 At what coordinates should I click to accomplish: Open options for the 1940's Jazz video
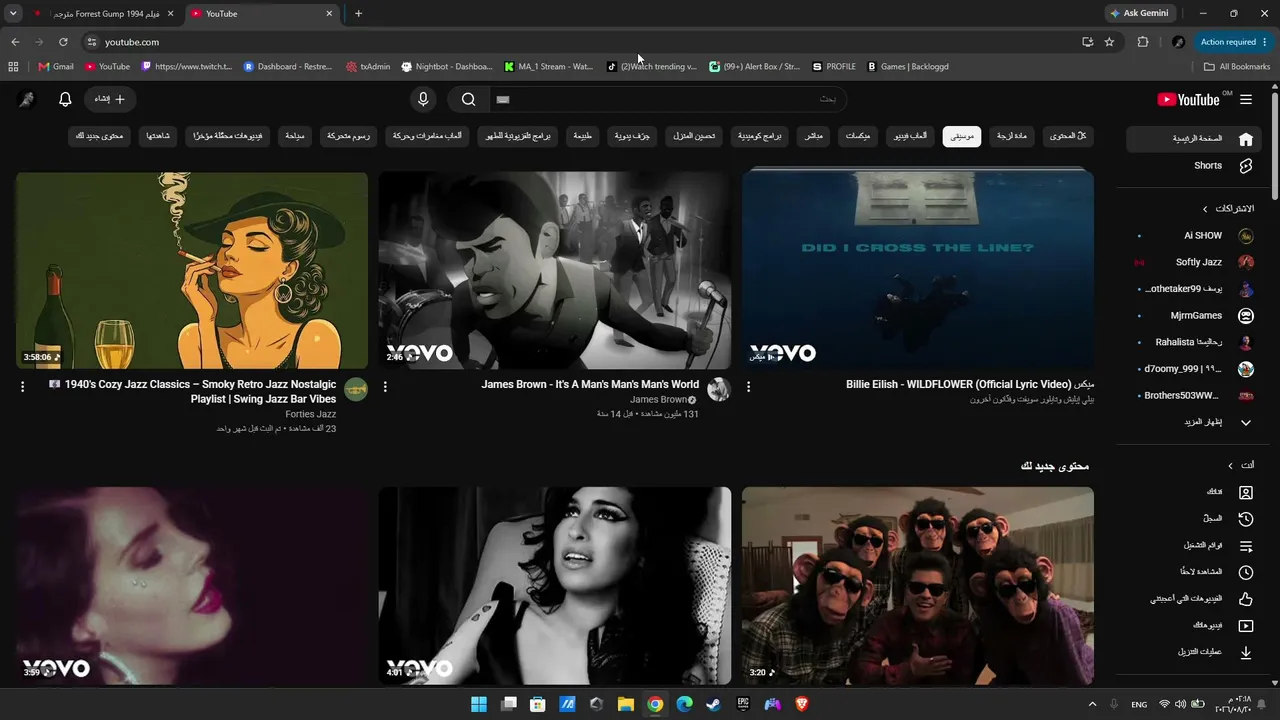pos(22,386)
